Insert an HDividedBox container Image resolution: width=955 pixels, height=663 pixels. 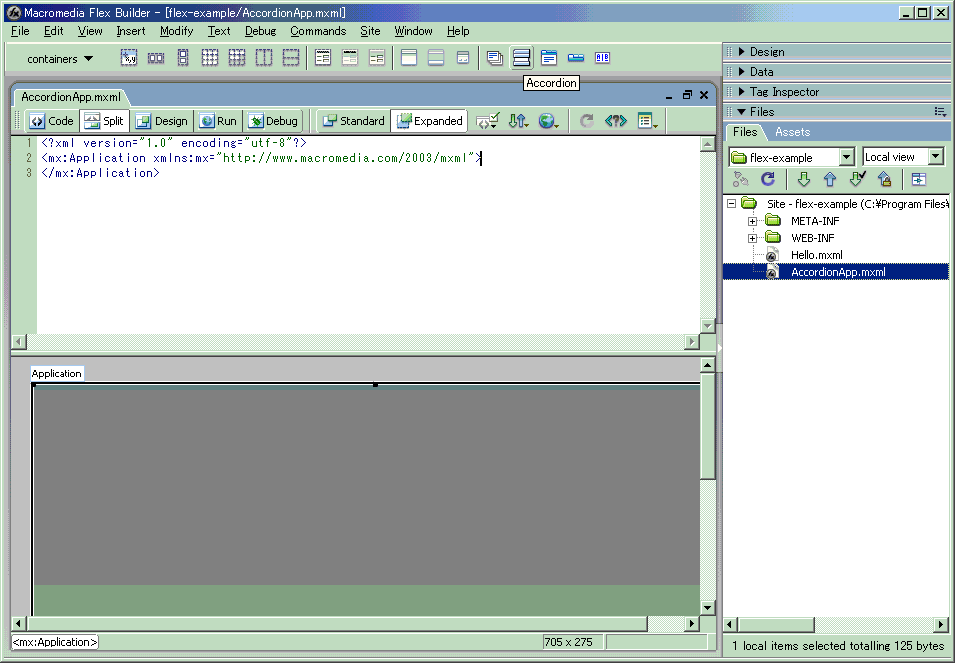click(264, 58)
